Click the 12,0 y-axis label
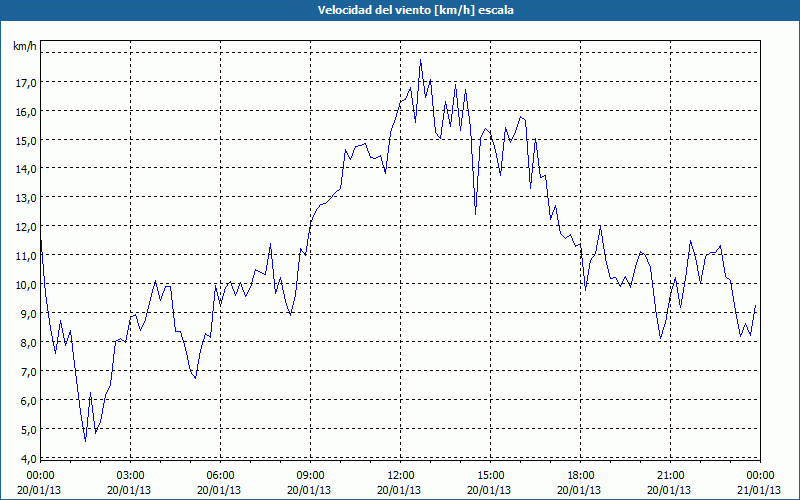This screenshot has height=500, width=800. click(26, 227)
